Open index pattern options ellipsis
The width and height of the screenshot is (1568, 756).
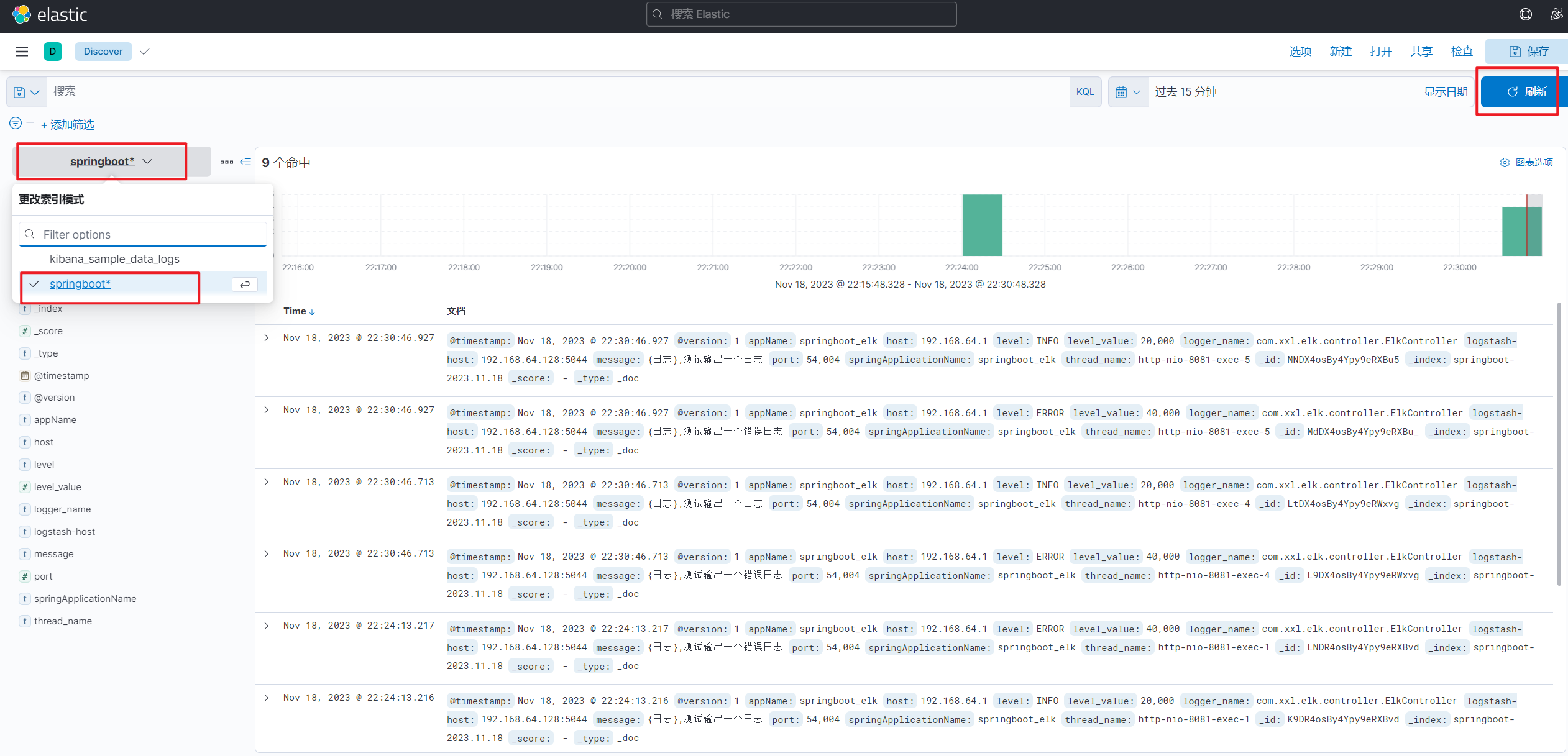click(x=227, y=162)
